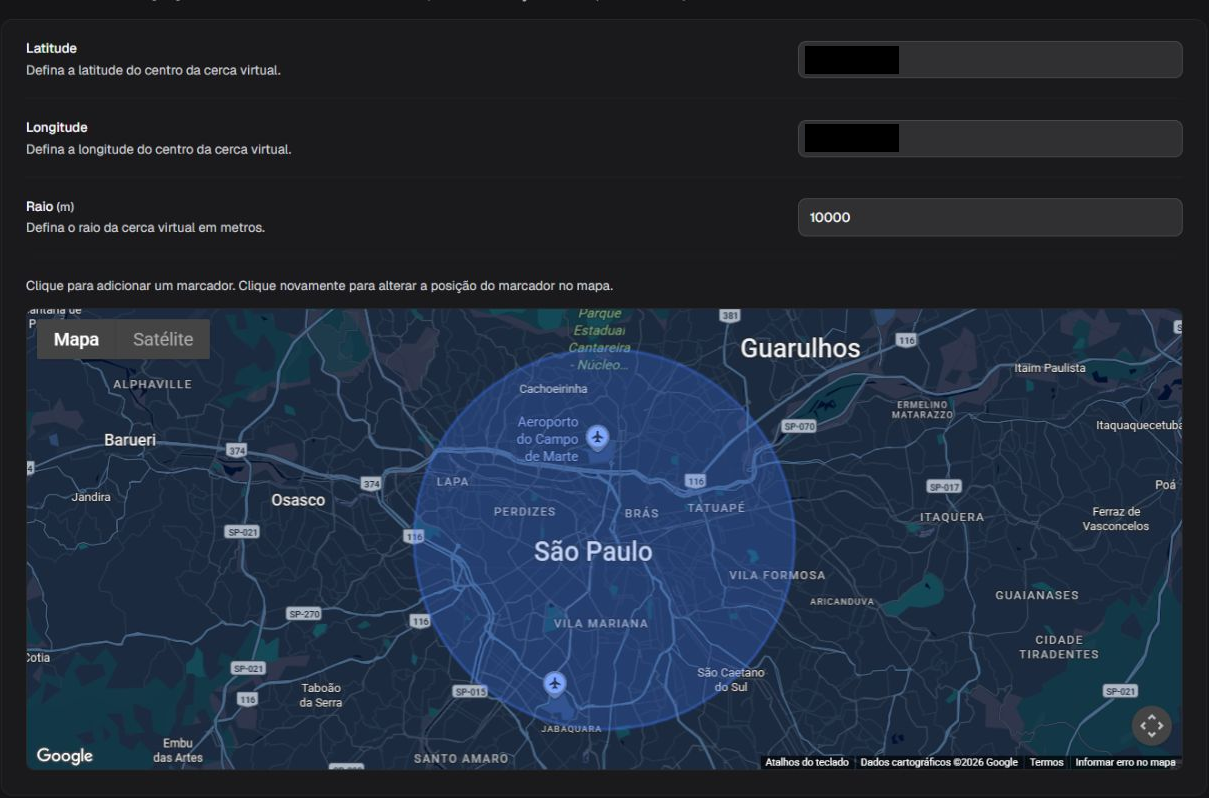Click Dados cartográficos ©2026 Google text
1209x798 pixels.
[939, 762]
